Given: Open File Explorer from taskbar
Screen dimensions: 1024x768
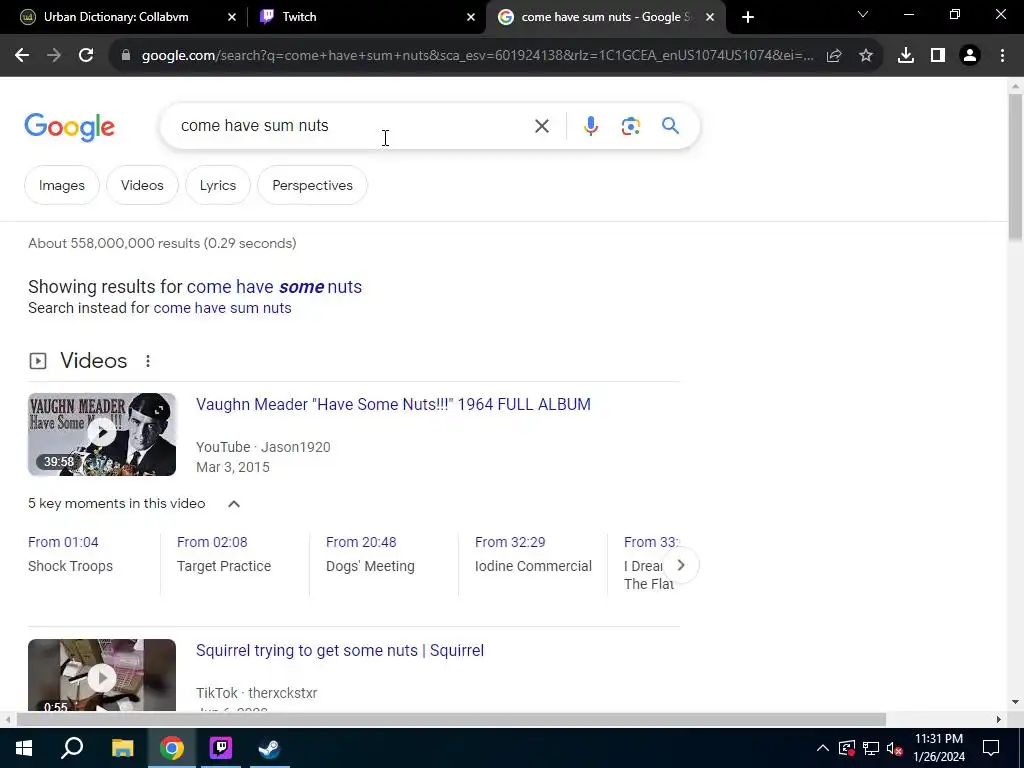Looking at the screenshot, I should (x=122, y=748).
